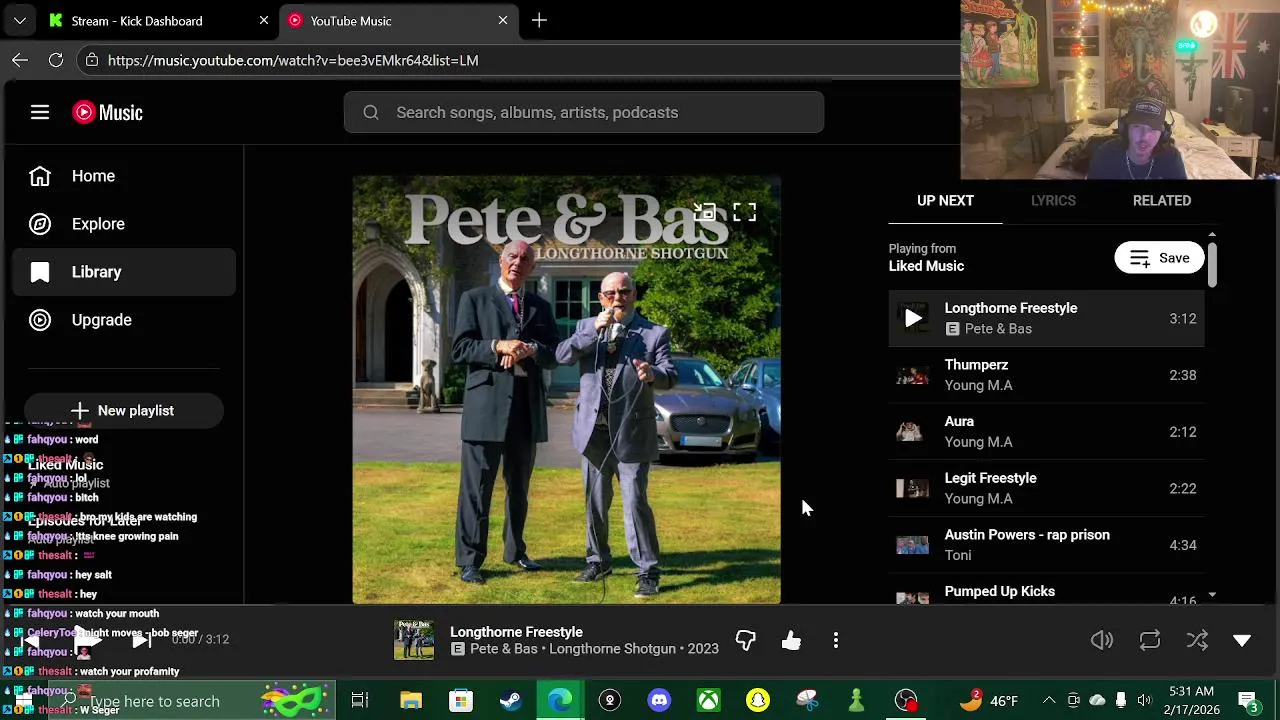Open Xbox app from the taskbar
Screen dimensions: 1280x720
pyautogui.click(x=708, y=701)
